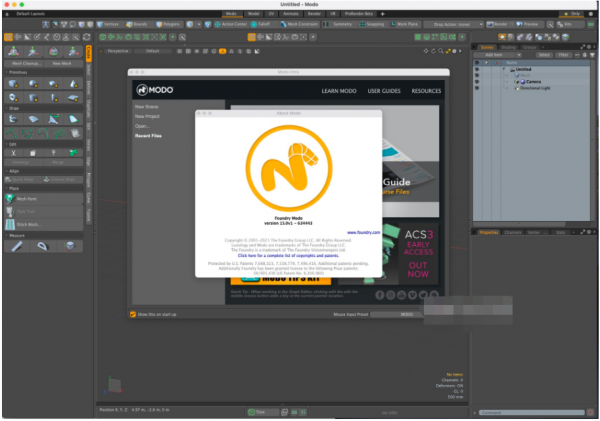Click the search magnifier beside Kits
The image size is (600, 421).
(x=550, y=24)
